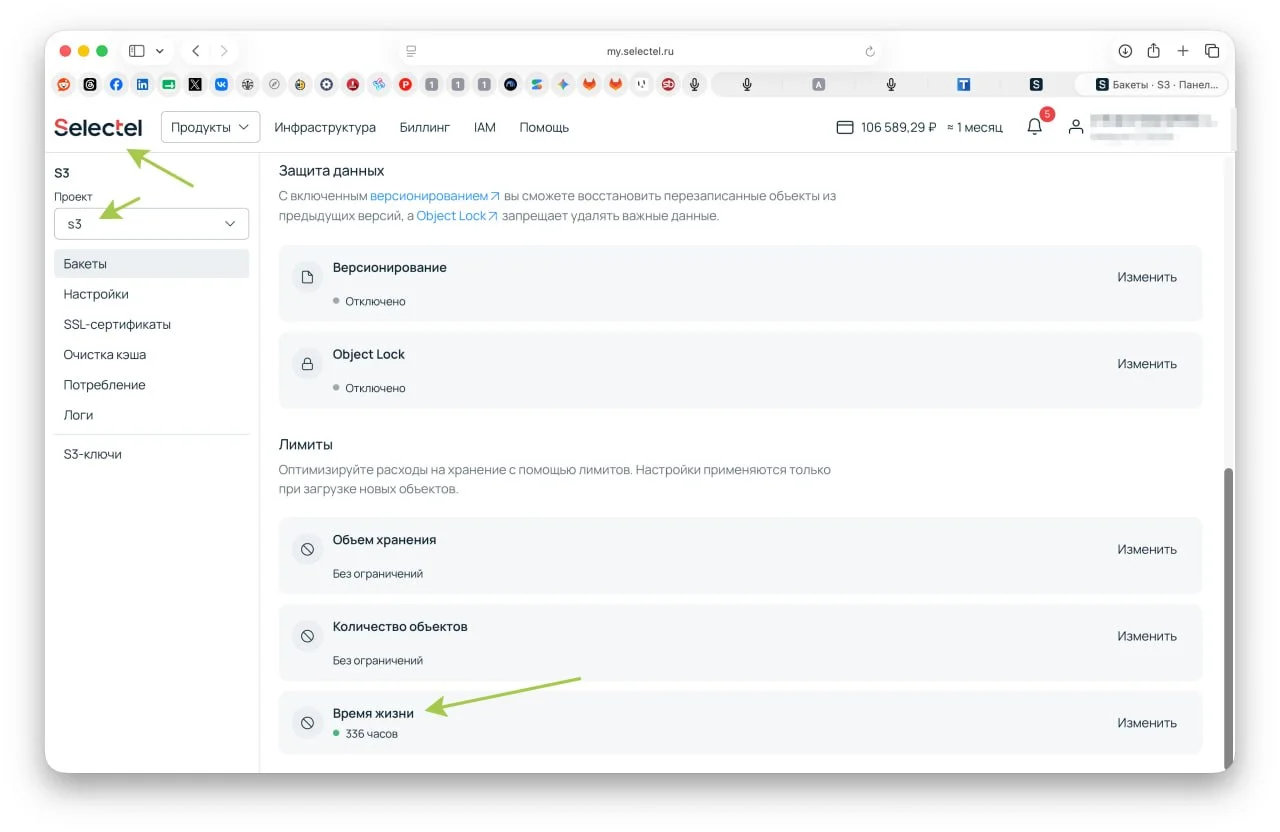The width and height of the screenshot is (1280, 832).
Task: Open the X (Twitter) pinned tab
Action: [x=195, y=85]
